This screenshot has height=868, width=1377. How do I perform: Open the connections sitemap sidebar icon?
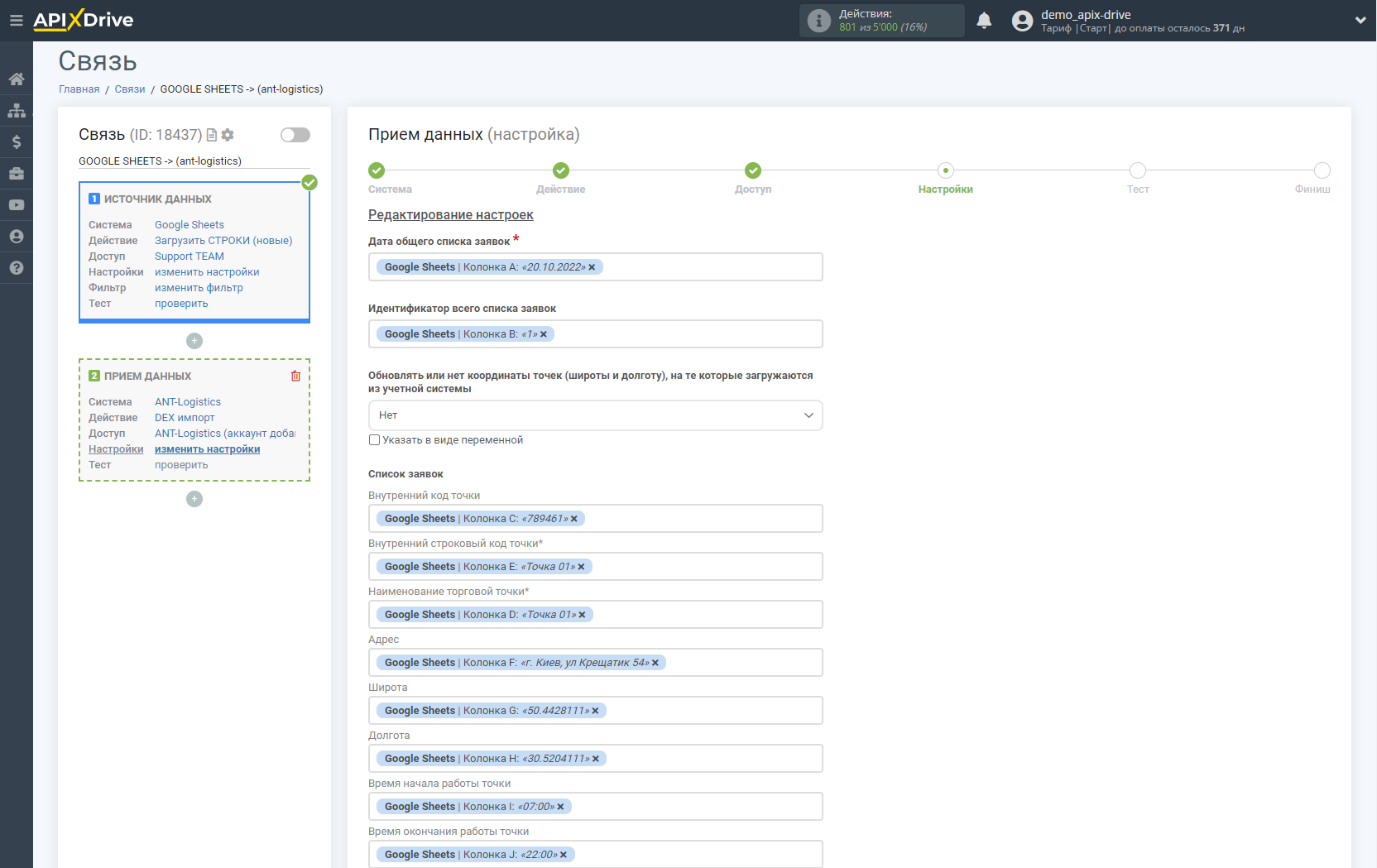[x=17, y=111]
